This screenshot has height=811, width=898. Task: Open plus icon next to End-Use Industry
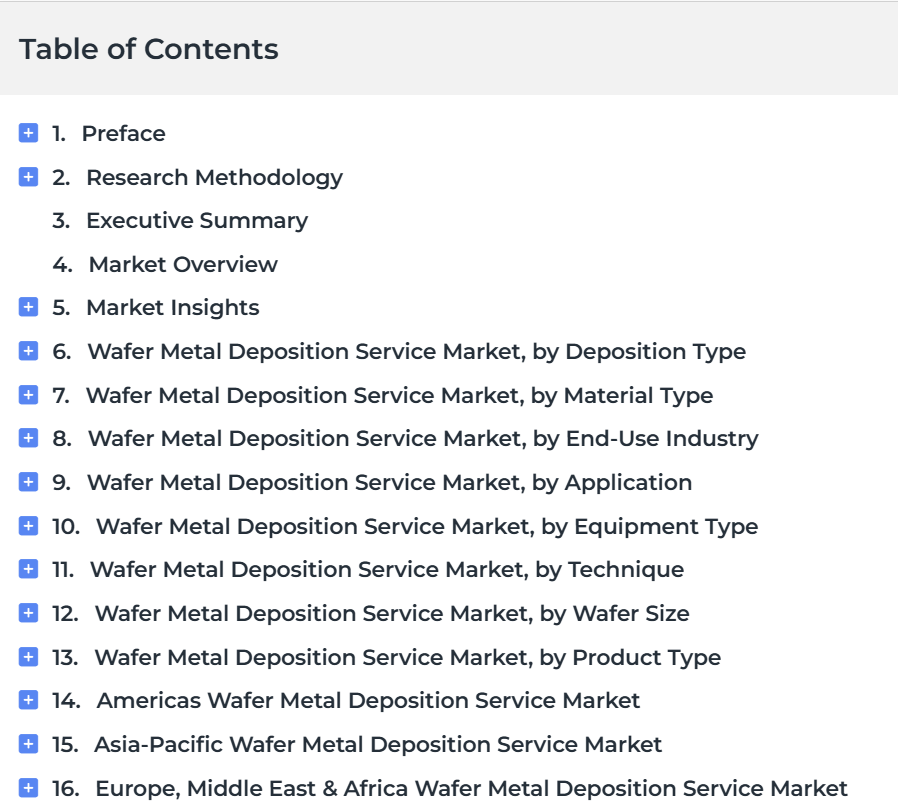28,438
